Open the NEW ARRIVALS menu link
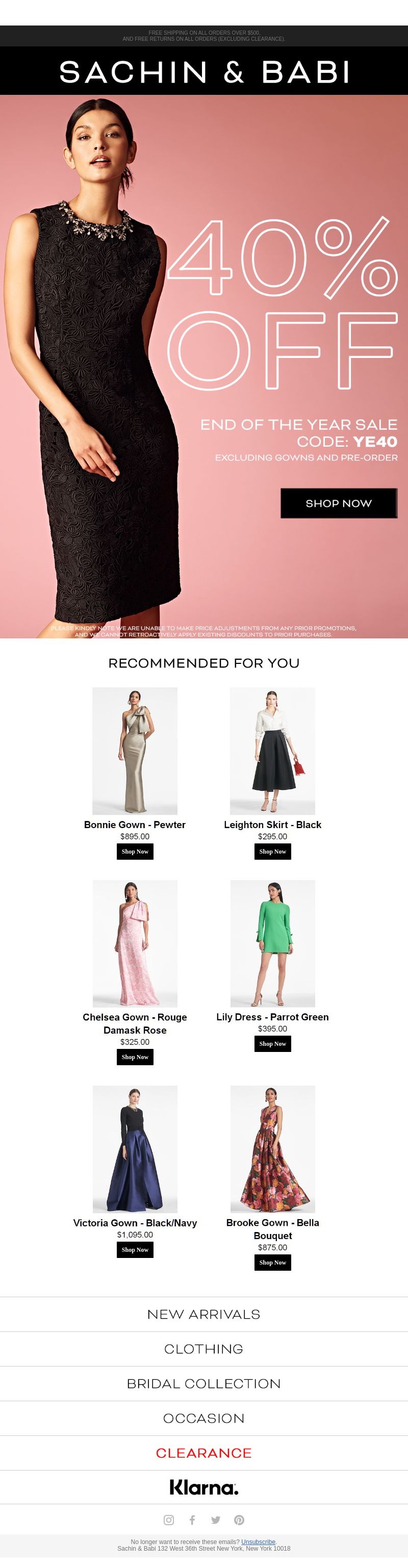Screen dimensions: 408x1568 pos(204,1314)
